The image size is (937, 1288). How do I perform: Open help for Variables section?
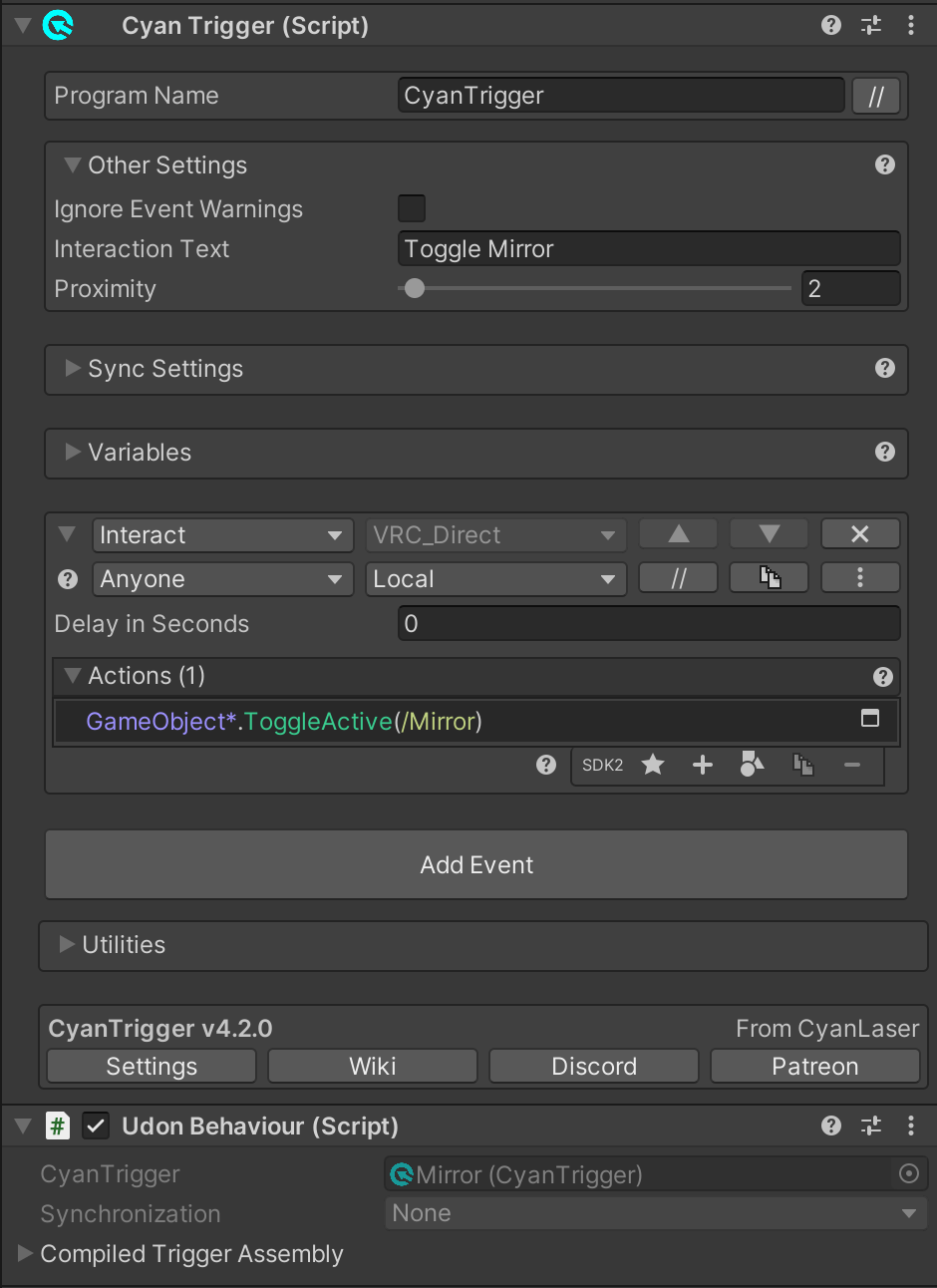pos(885,452)
